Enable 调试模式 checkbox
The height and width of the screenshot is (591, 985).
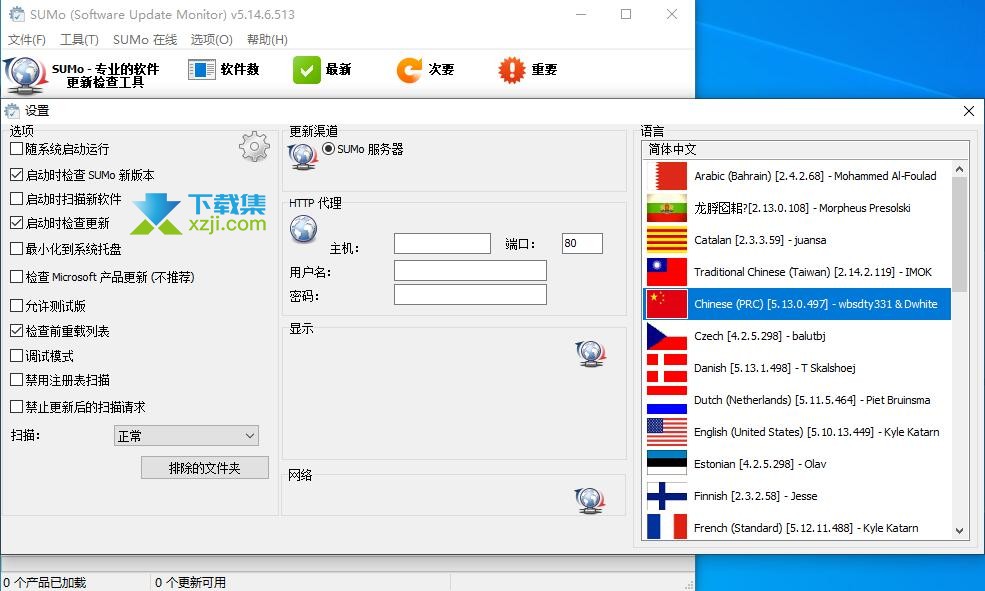(x=16, y=355)
